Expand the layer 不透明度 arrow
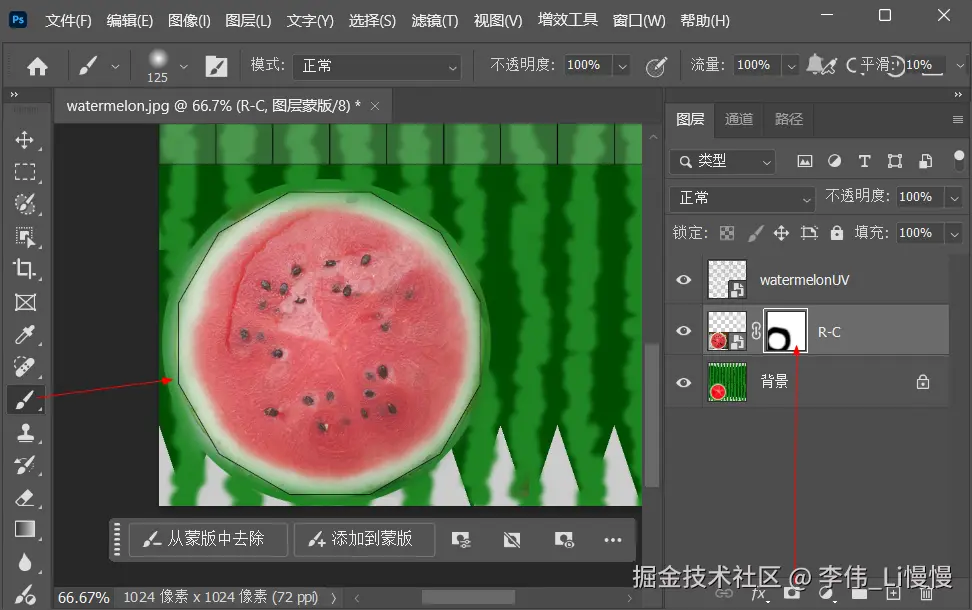The height and width of the screenshot is (610, 972). tap(955, 198)
